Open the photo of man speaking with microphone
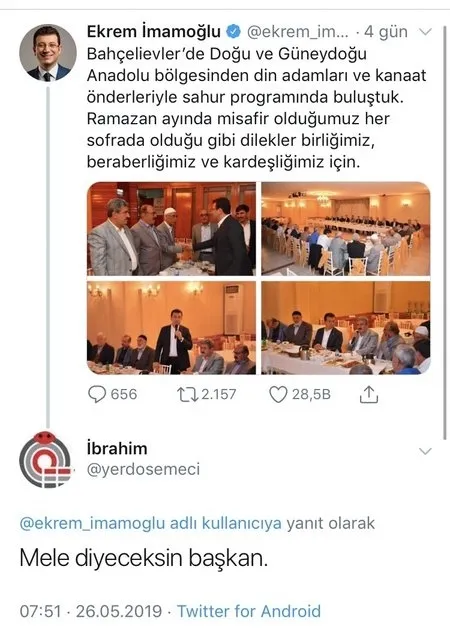 (x=172, y=328)
